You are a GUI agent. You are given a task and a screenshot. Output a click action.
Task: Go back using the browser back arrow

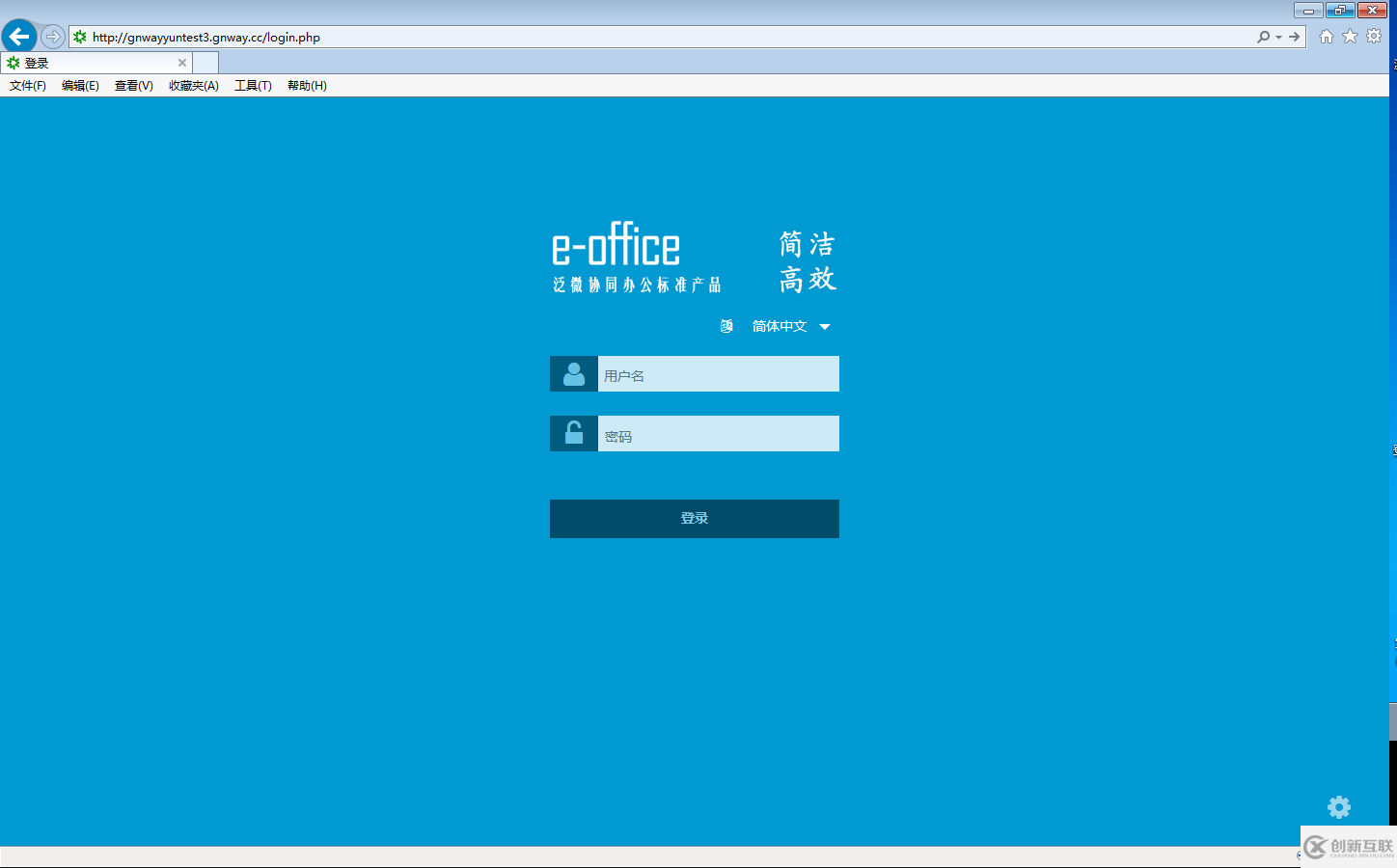tap(19, 37)
